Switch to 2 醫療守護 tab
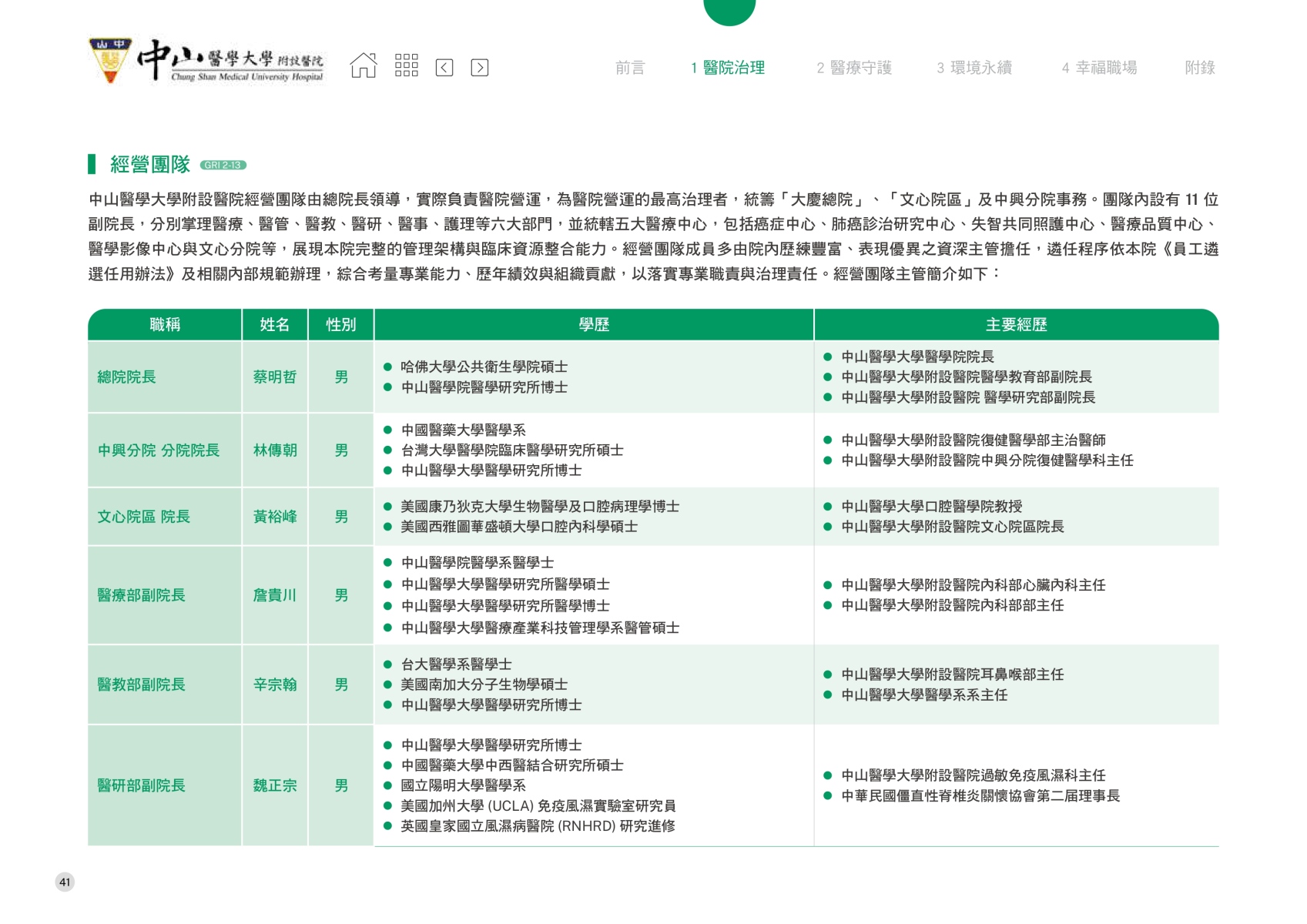The width and height of the screenshot is (1307, 924). click(x=853, y=68)
